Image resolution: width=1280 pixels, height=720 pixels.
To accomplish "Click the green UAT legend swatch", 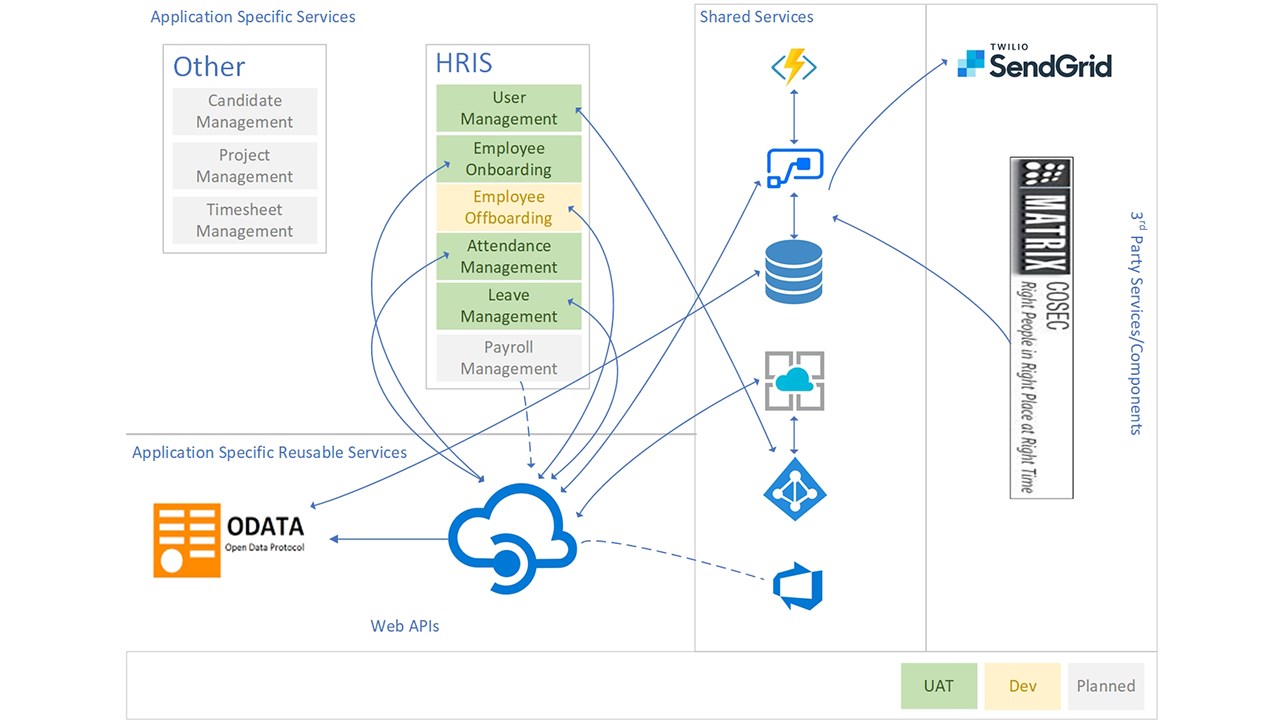I will [x=939, y=686].
